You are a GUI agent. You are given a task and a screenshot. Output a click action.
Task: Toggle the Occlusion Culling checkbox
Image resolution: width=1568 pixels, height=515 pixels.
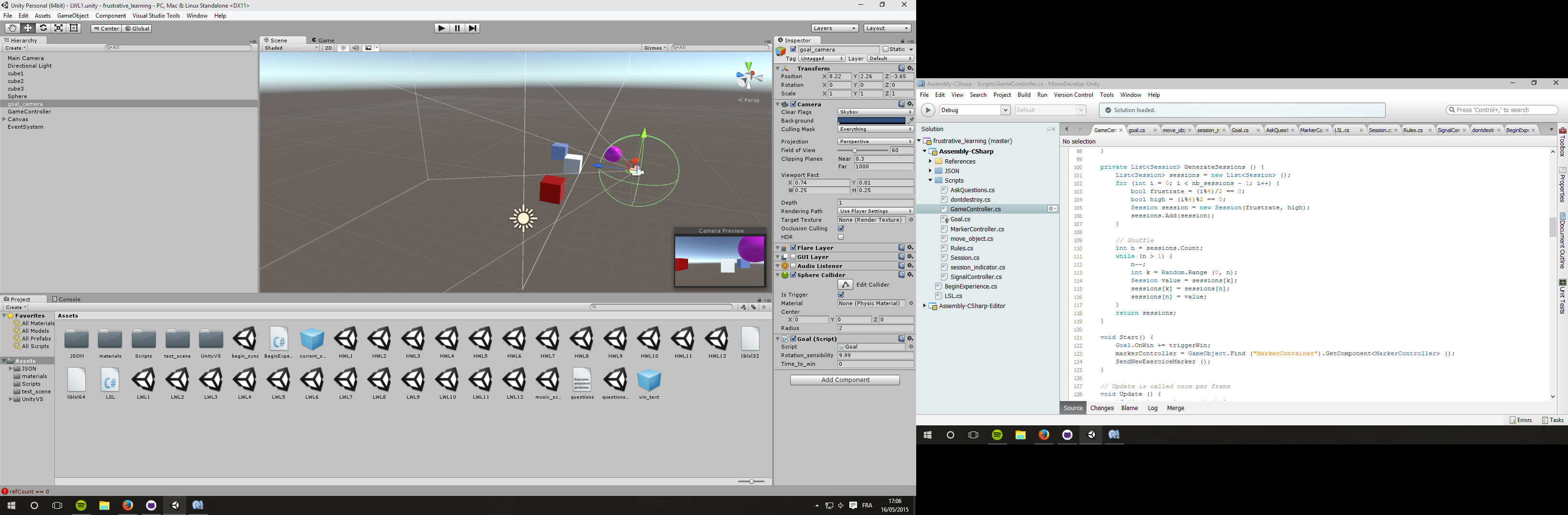(x=841, y=229)
